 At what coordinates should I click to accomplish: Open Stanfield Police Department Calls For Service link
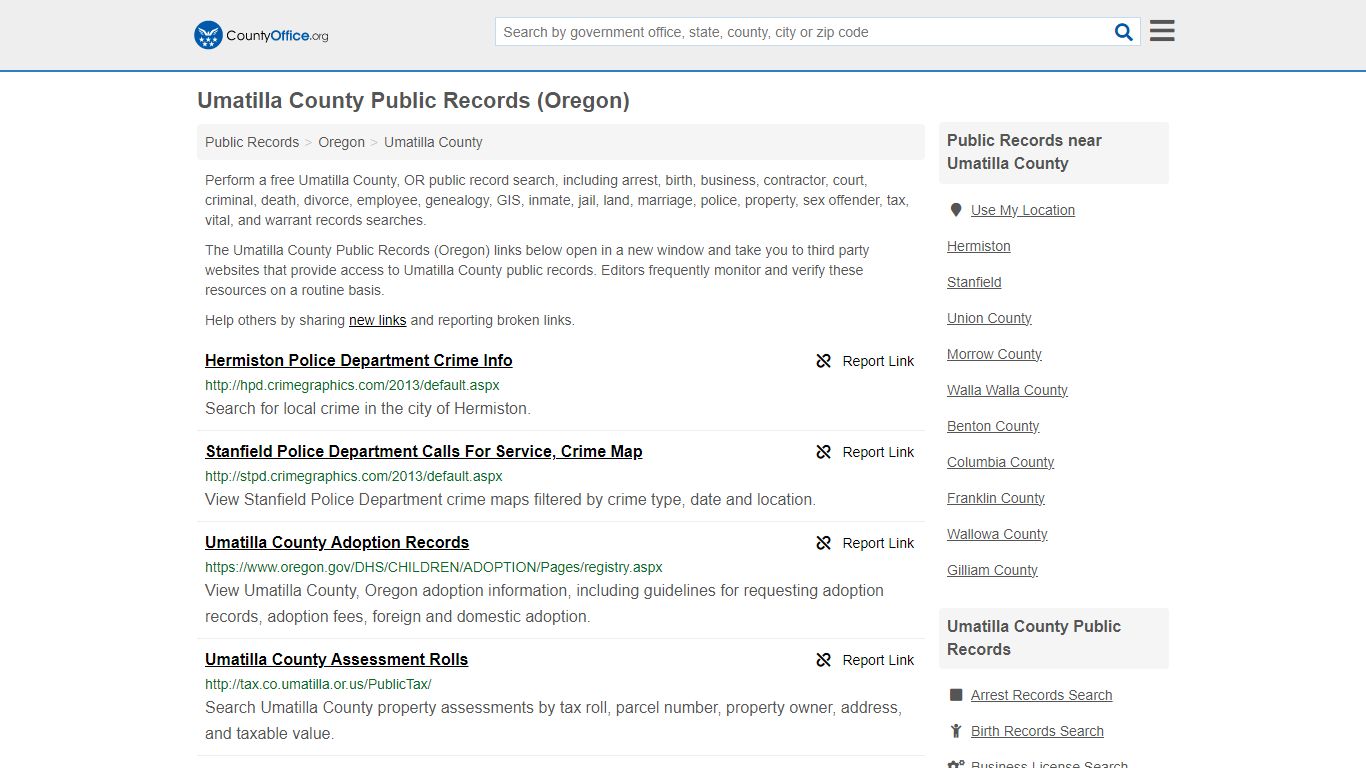(x=424, y=451)
